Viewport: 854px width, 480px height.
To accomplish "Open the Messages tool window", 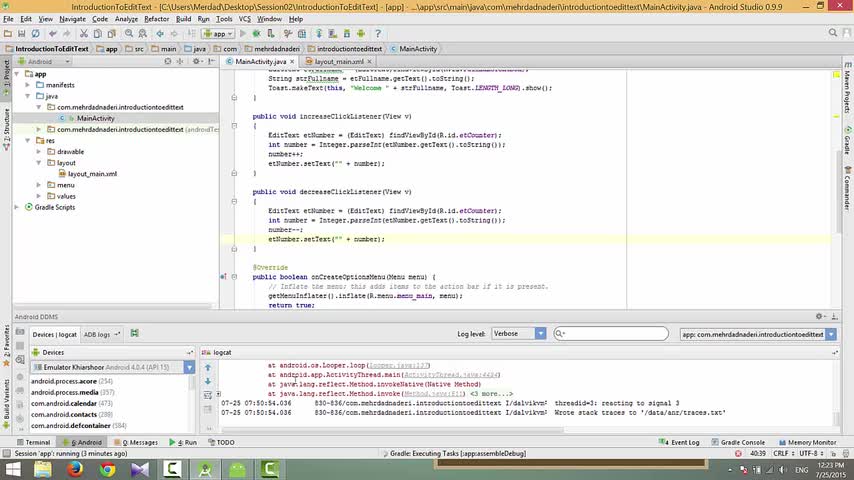I will tap(135, 442).
